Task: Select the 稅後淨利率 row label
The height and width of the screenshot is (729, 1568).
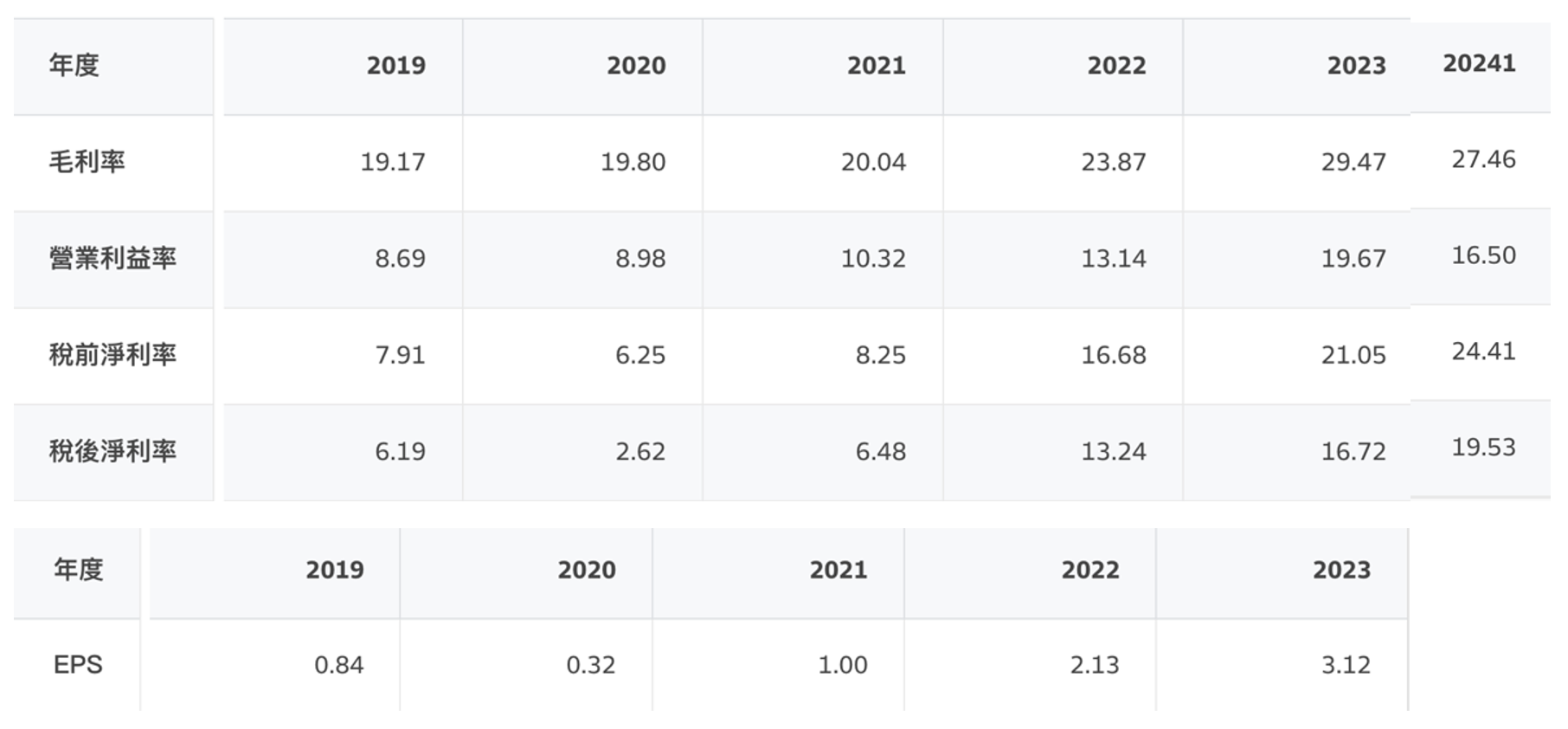Action: click(x=112, y=451)
